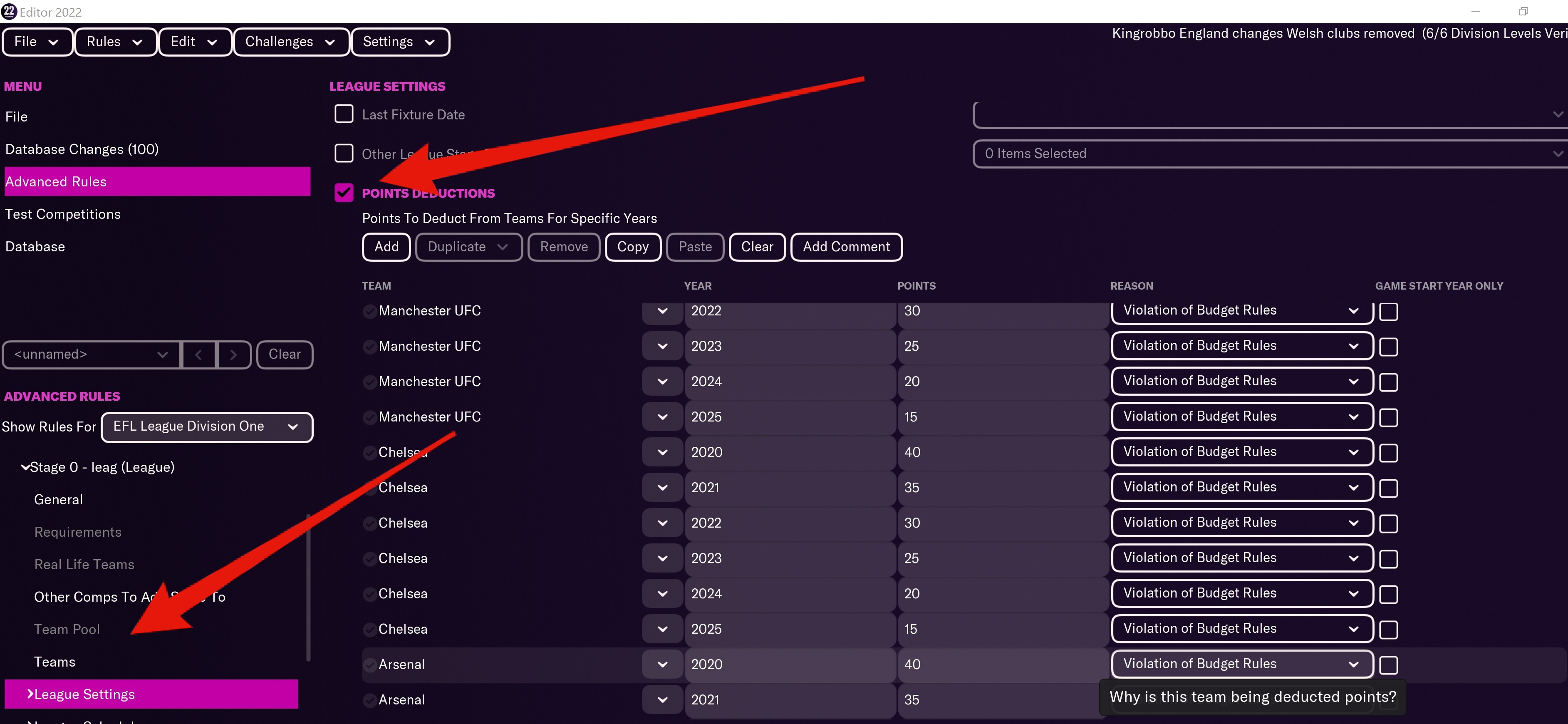1568x724 pixels.
Task: Edit the year field showing 2024 for Manchester UFC
Action: pos(790,382)
